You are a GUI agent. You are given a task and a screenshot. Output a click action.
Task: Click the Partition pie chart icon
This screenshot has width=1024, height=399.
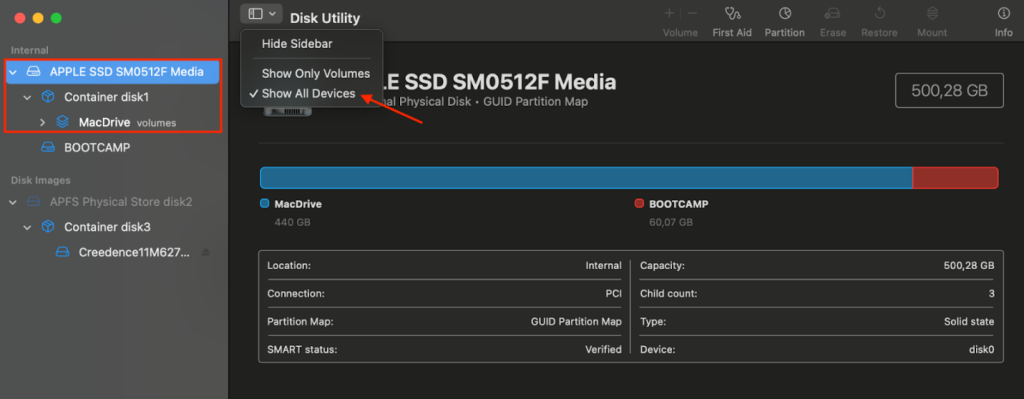coord(785,13)
